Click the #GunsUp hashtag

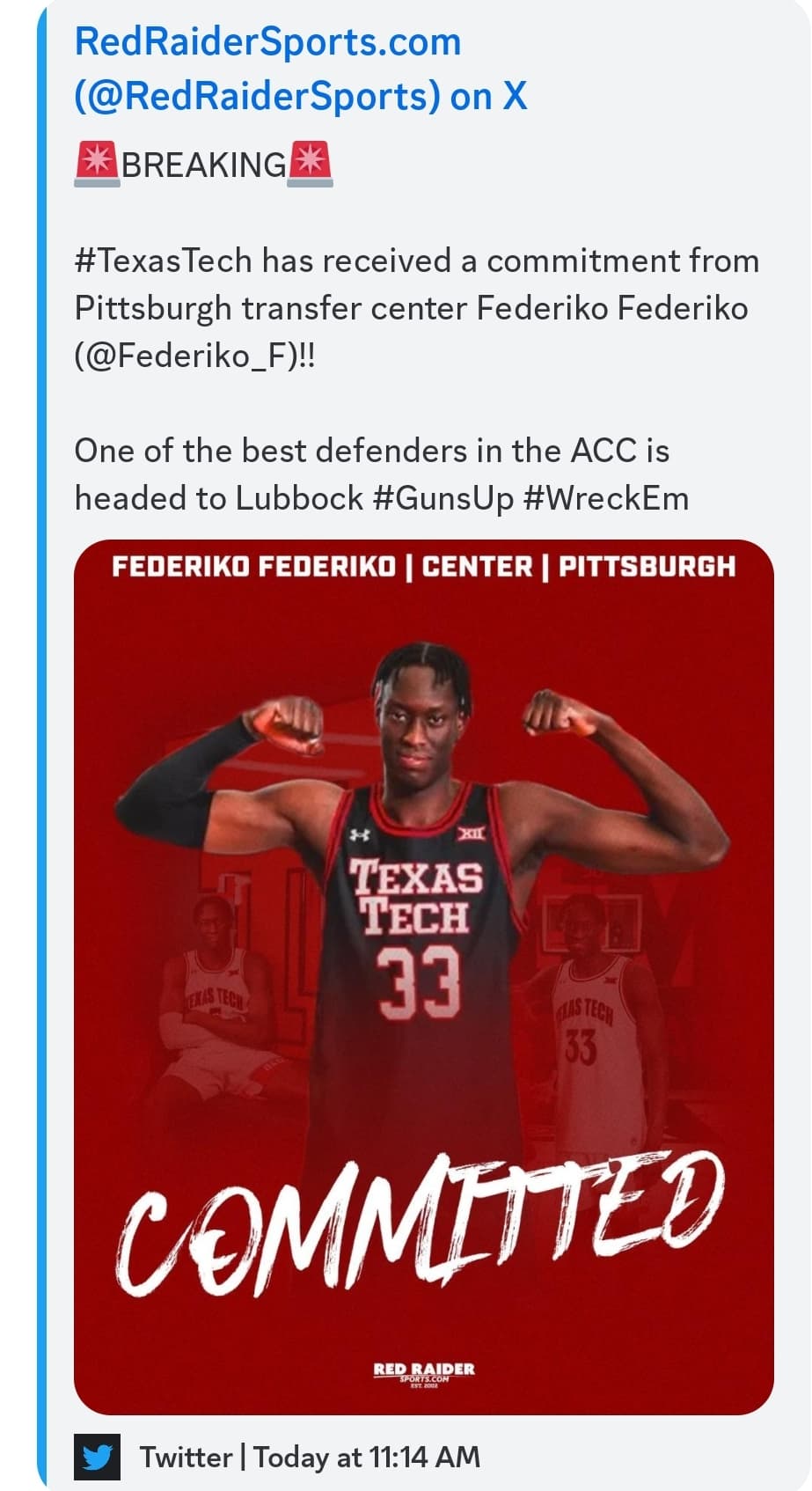point(443,499)
